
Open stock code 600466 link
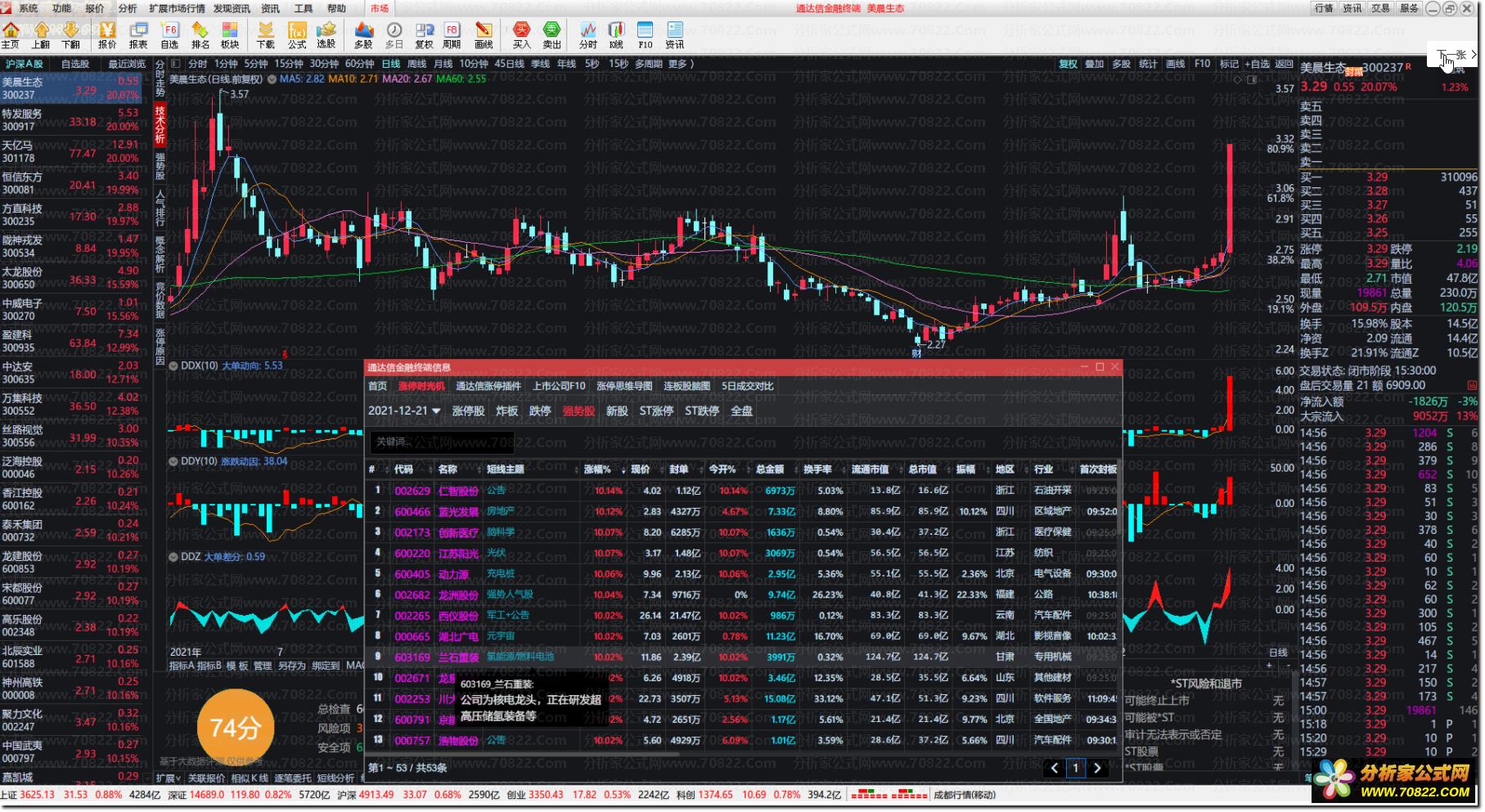tap(412, 512)
